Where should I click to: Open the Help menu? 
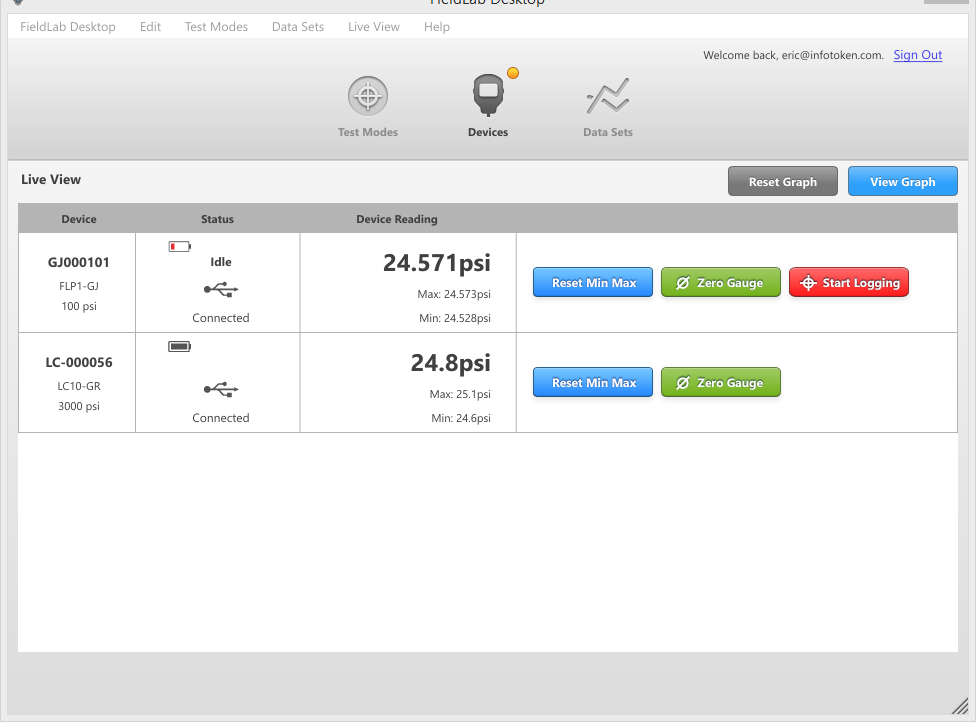pyautogui.click(x=436, y=27)
